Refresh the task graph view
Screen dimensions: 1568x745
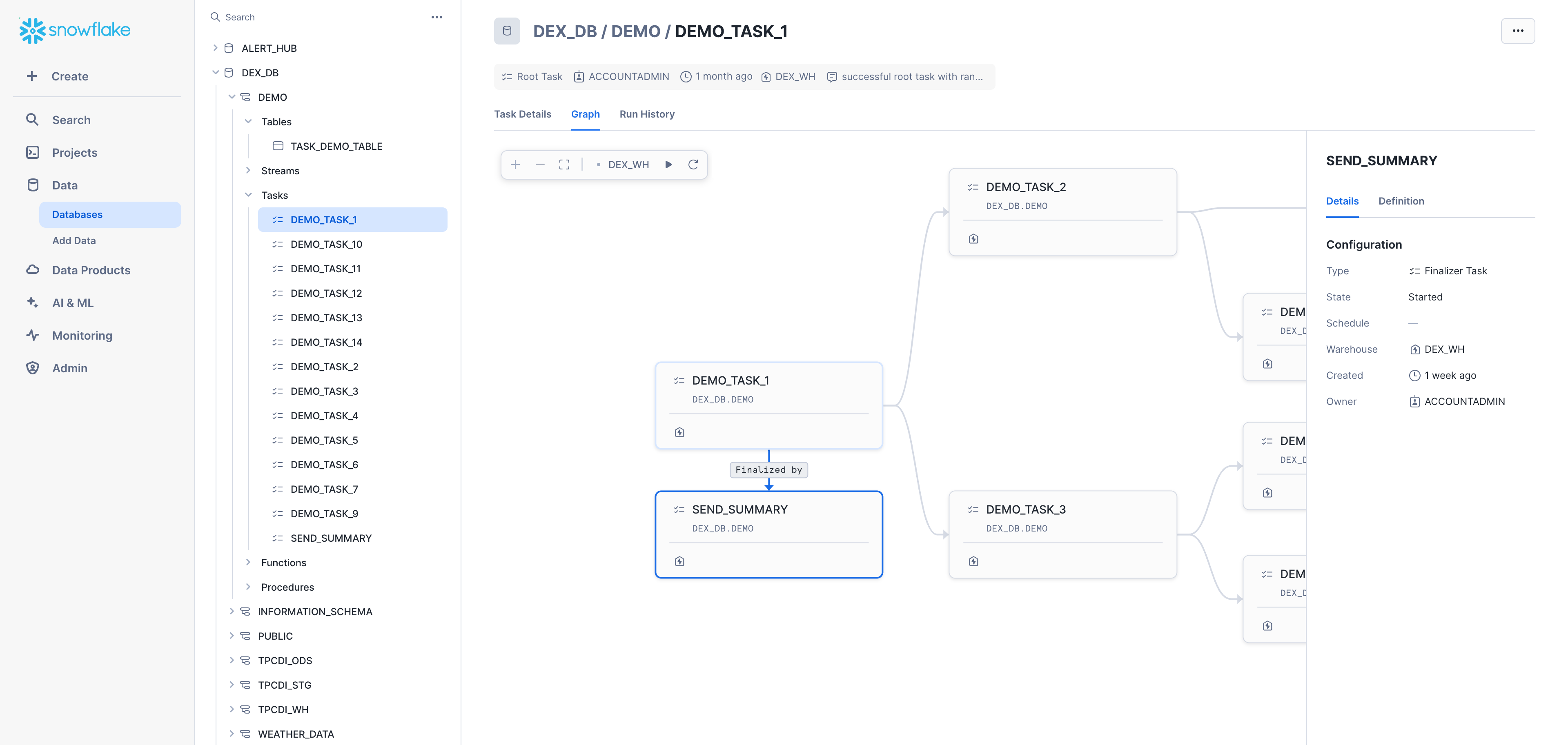[693, 165]
